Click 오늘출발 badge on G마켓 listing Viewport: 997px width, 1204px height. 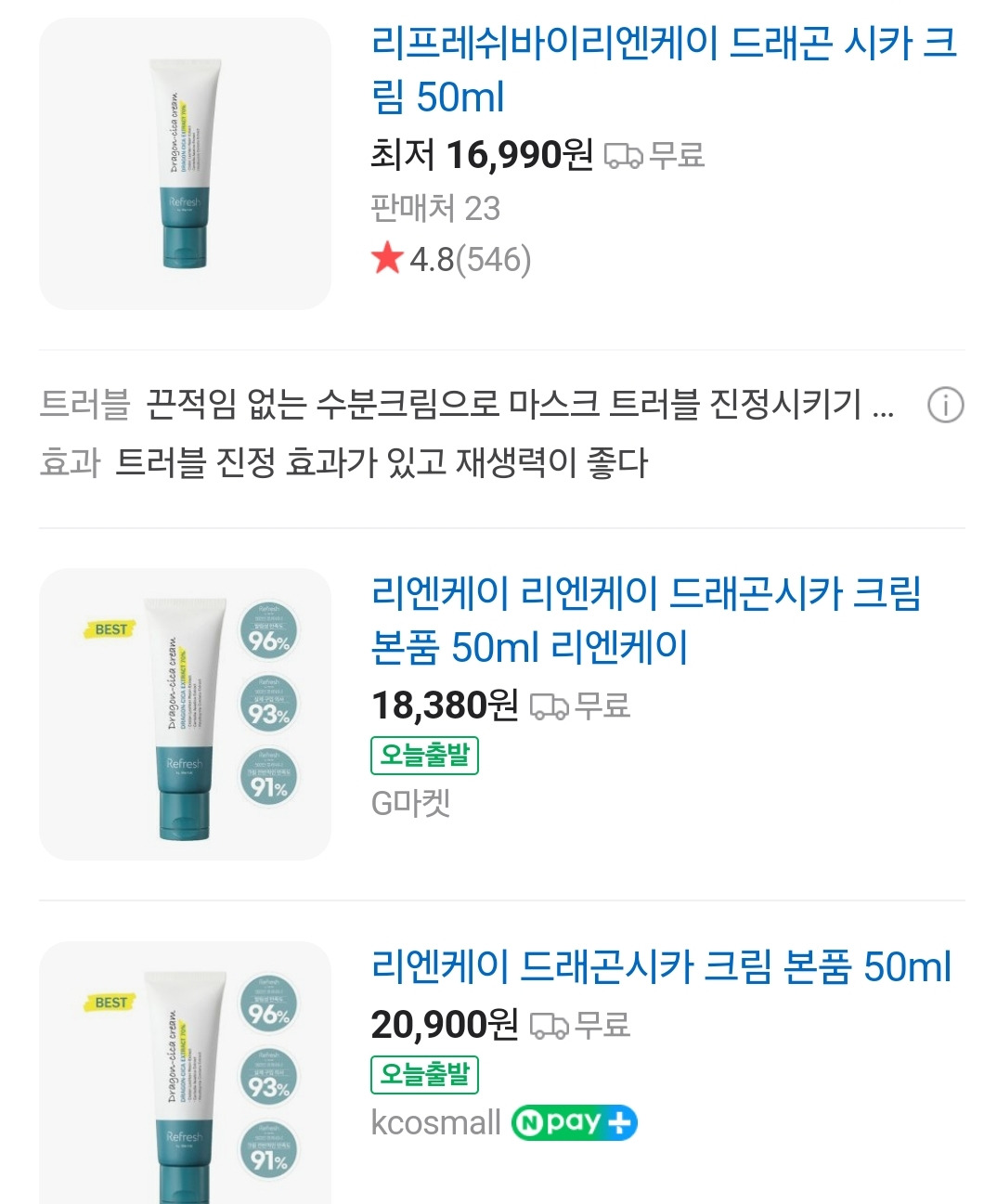click(424, 755)
